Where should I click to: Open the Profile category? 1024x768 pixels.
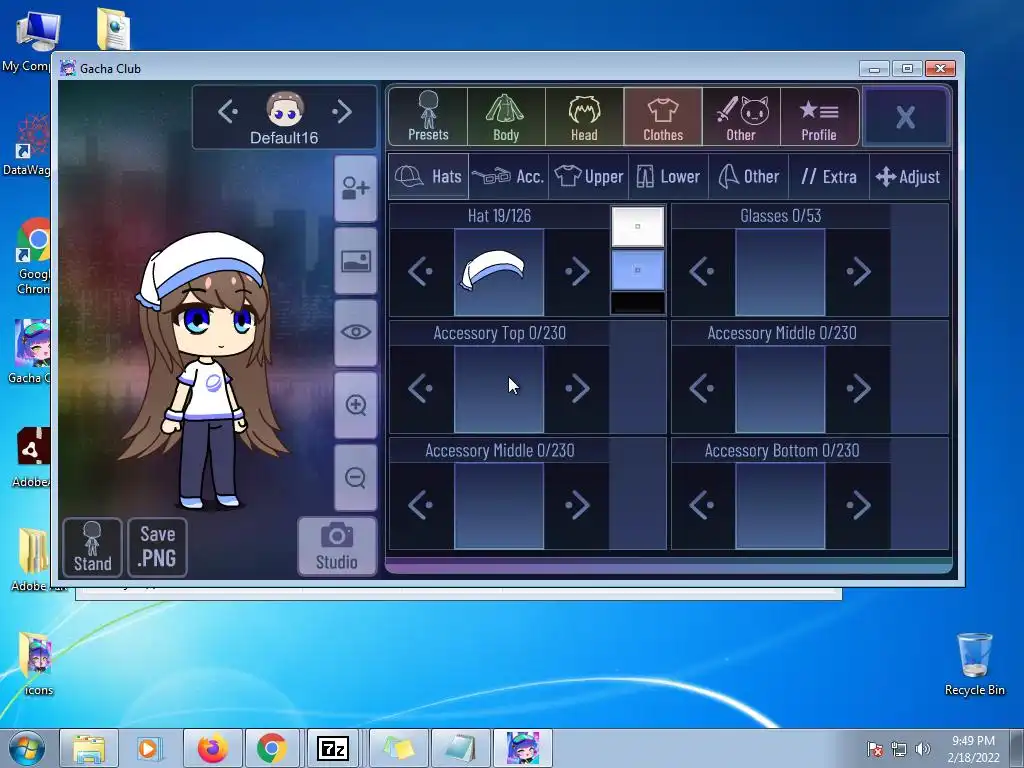tap(819, 116)
